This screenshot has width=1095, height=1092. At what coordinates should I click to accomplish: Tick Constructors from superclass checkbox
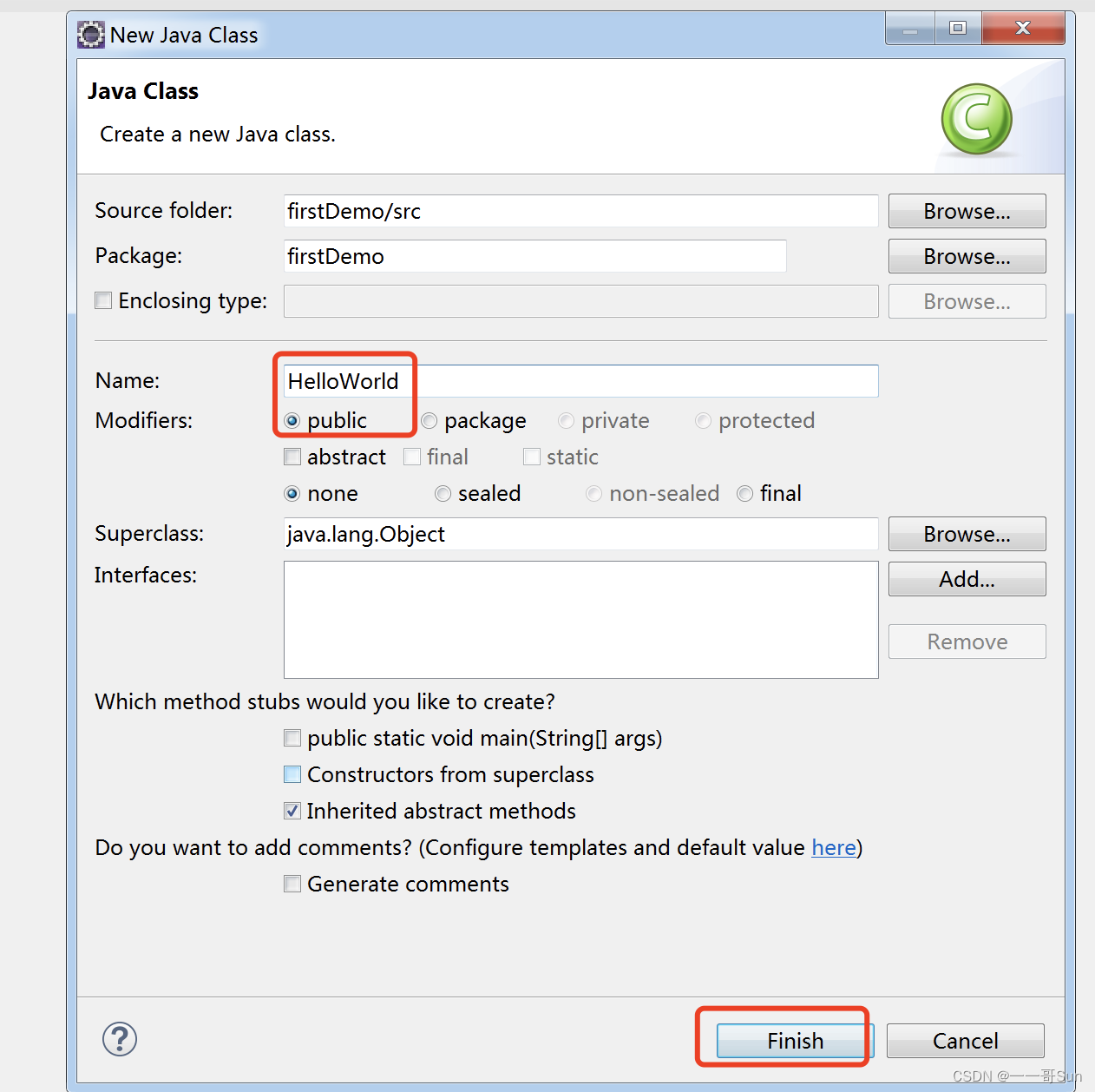point(292,774)
